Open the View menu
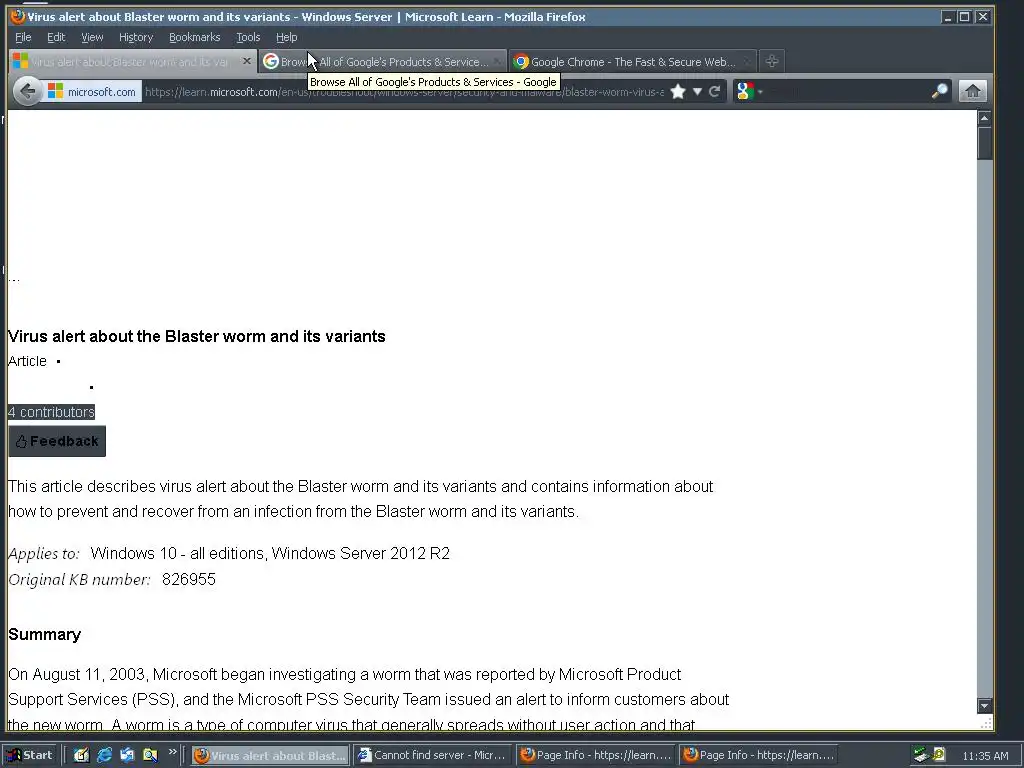This screenshot has width=1024, height=768. tap(92, 37)
